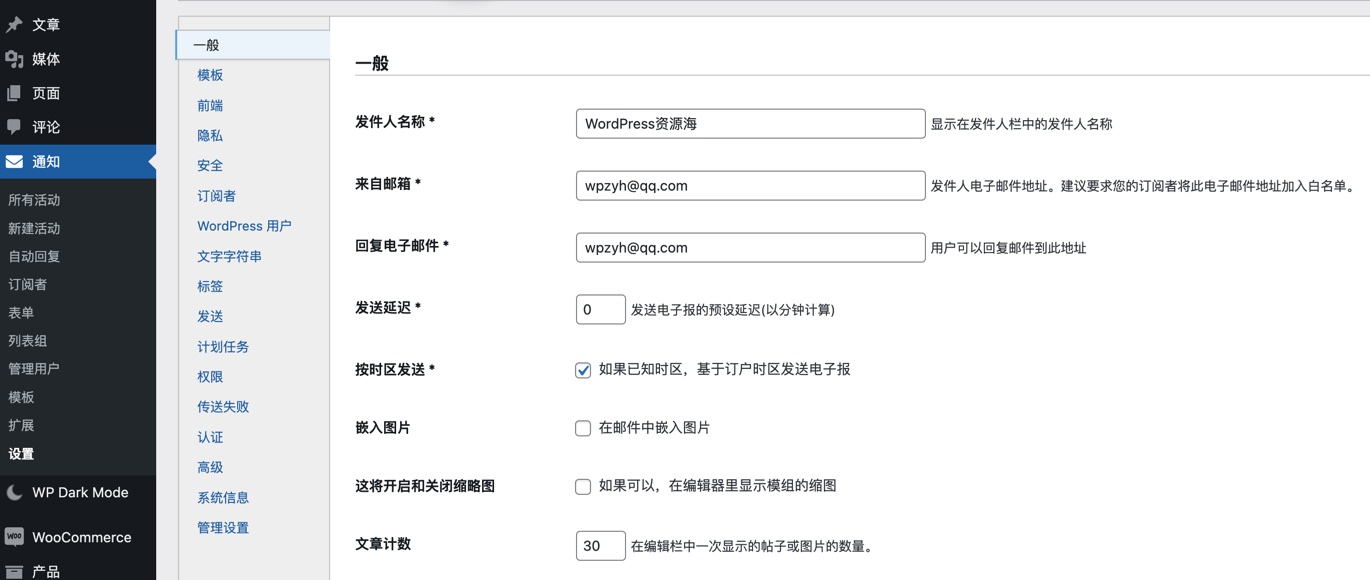Click the 发件人名称 input field
1370x580 pixels.
coord(750,124)
